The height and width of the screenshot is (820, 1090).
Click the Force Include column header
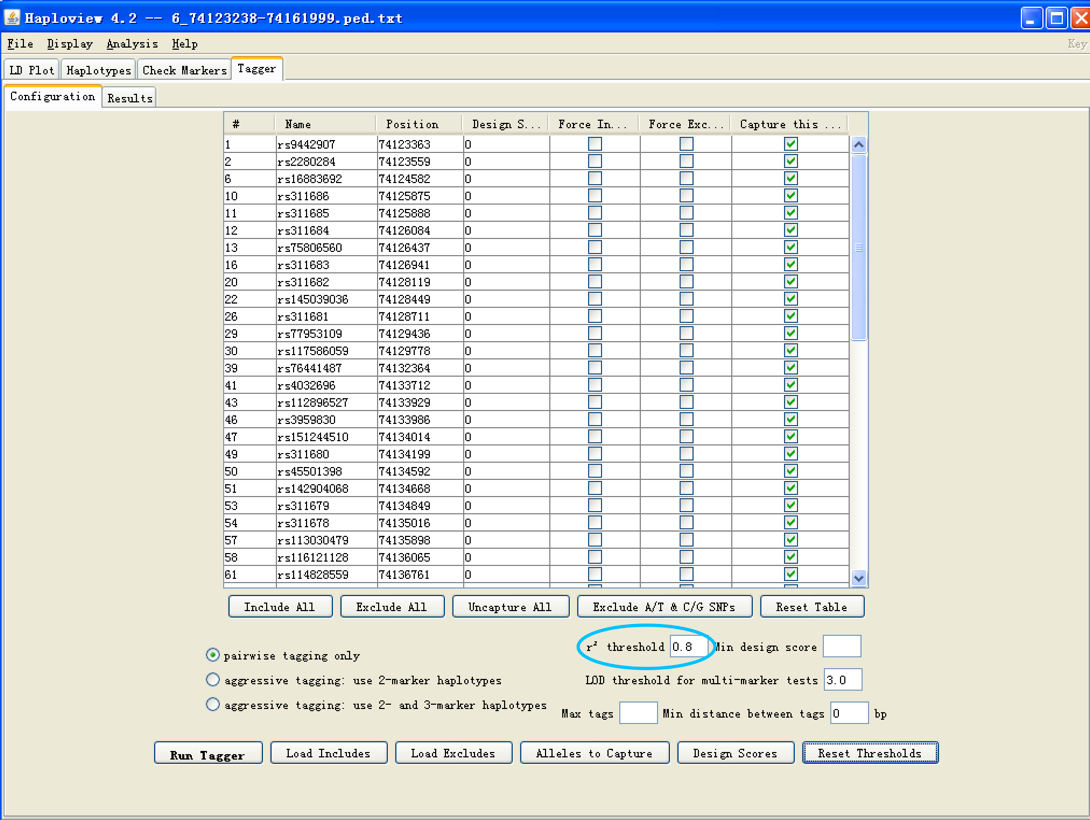coord(594,124)
